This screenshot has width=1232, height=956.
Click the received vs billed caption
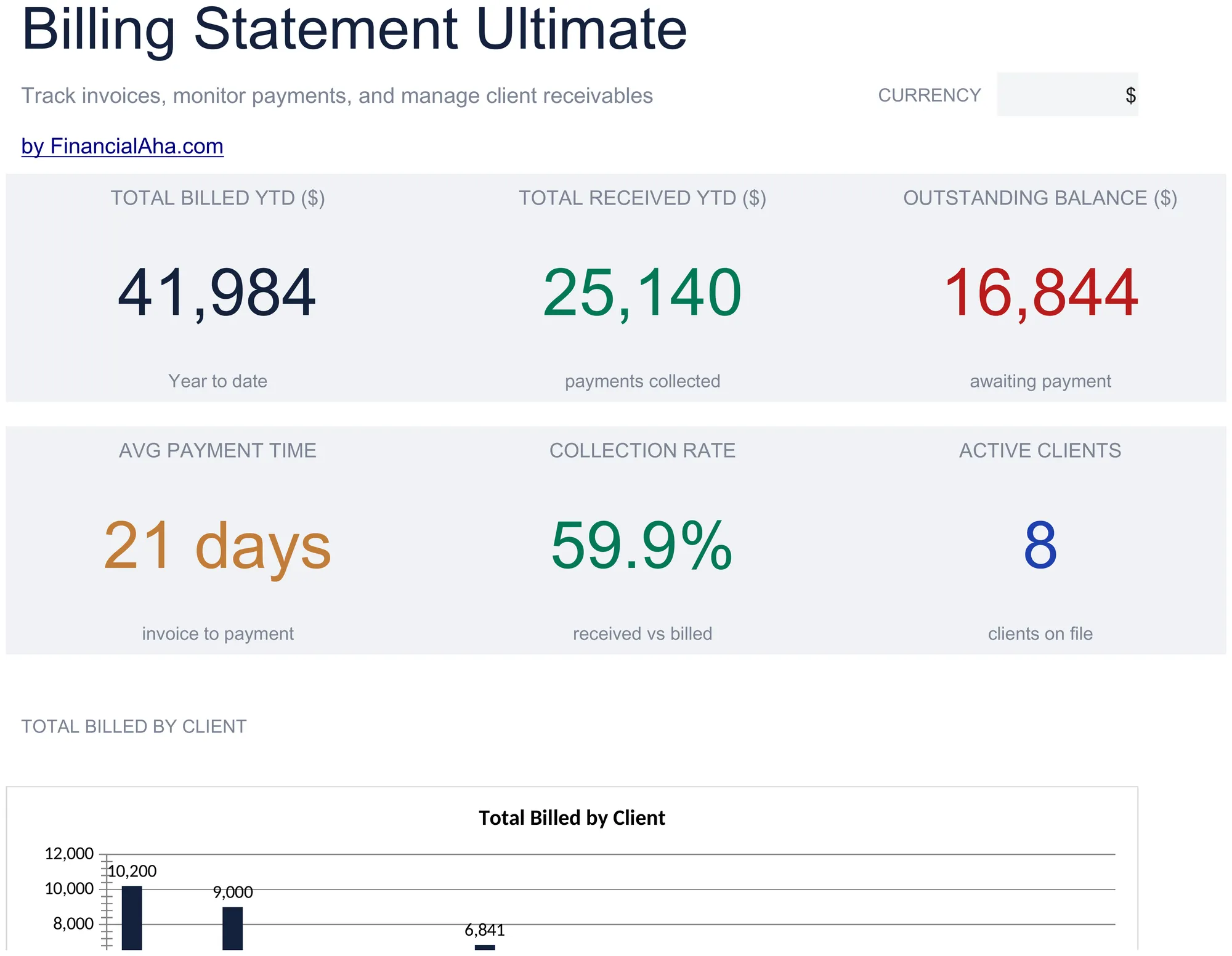[x=642, y=634]
